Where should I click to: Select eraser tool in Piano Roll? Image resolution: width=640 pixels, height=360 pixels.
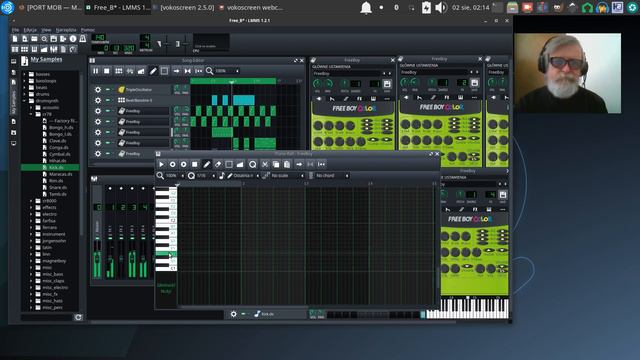pos(218,164)
